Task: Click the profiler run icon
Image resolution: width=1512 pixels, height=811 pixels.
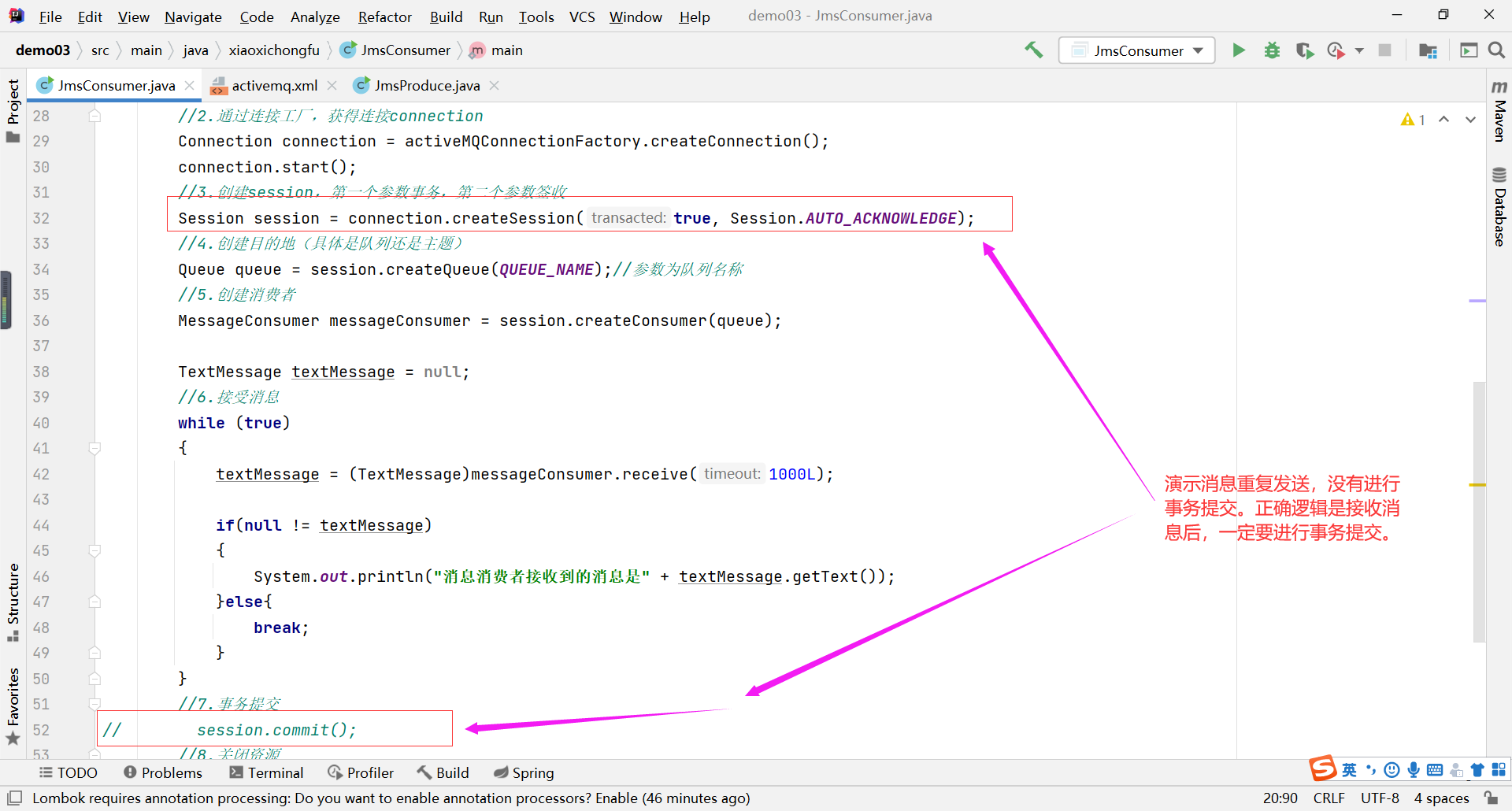Action: [1336, 50]
